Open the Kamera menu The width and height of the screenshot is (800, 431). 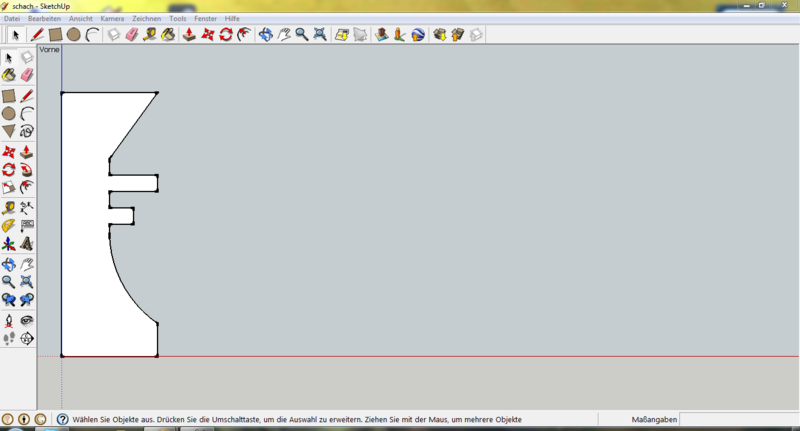(x=112, y=19)
